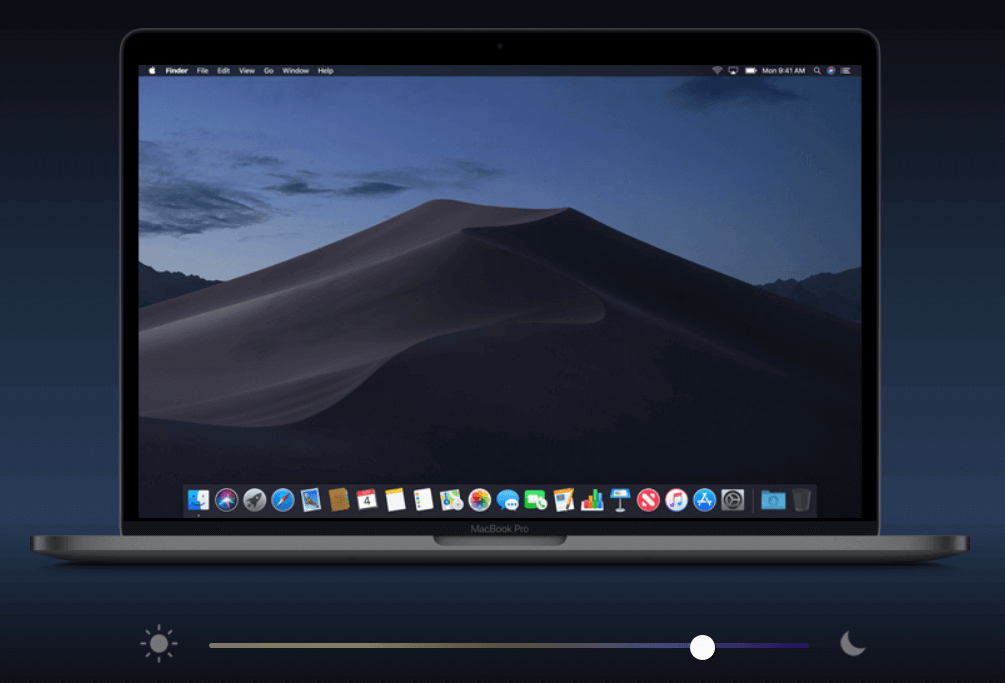Open the blue Downloads folder in dock

(x=773, y=500)
